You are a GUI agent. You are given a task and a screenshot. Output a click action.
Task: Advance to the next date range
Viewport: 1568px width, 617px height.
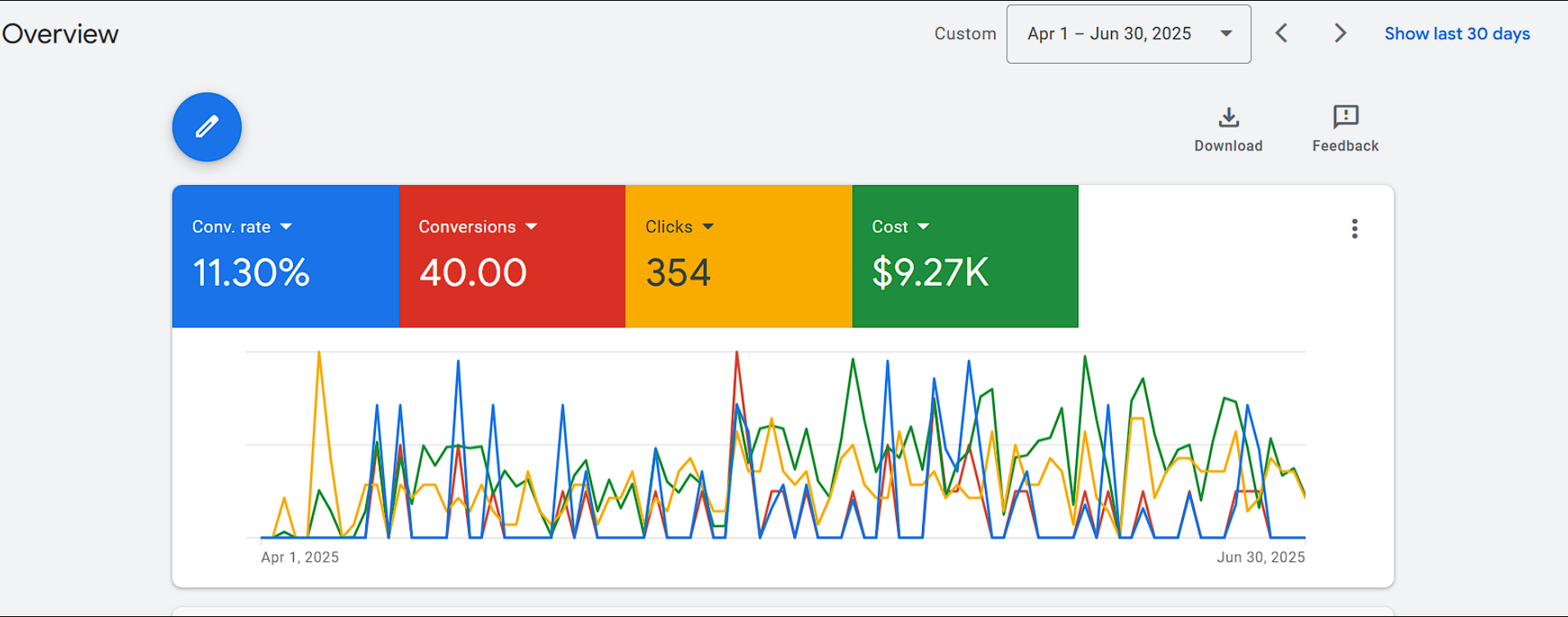[1340, 34]
